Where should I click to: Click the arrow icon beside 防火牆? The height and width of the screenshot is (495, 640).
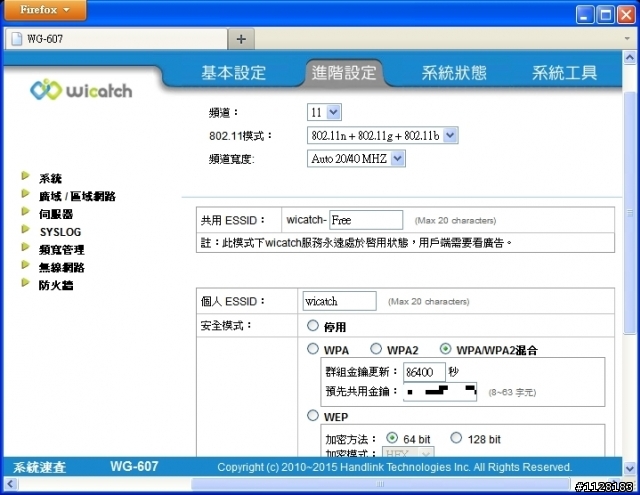25,282
